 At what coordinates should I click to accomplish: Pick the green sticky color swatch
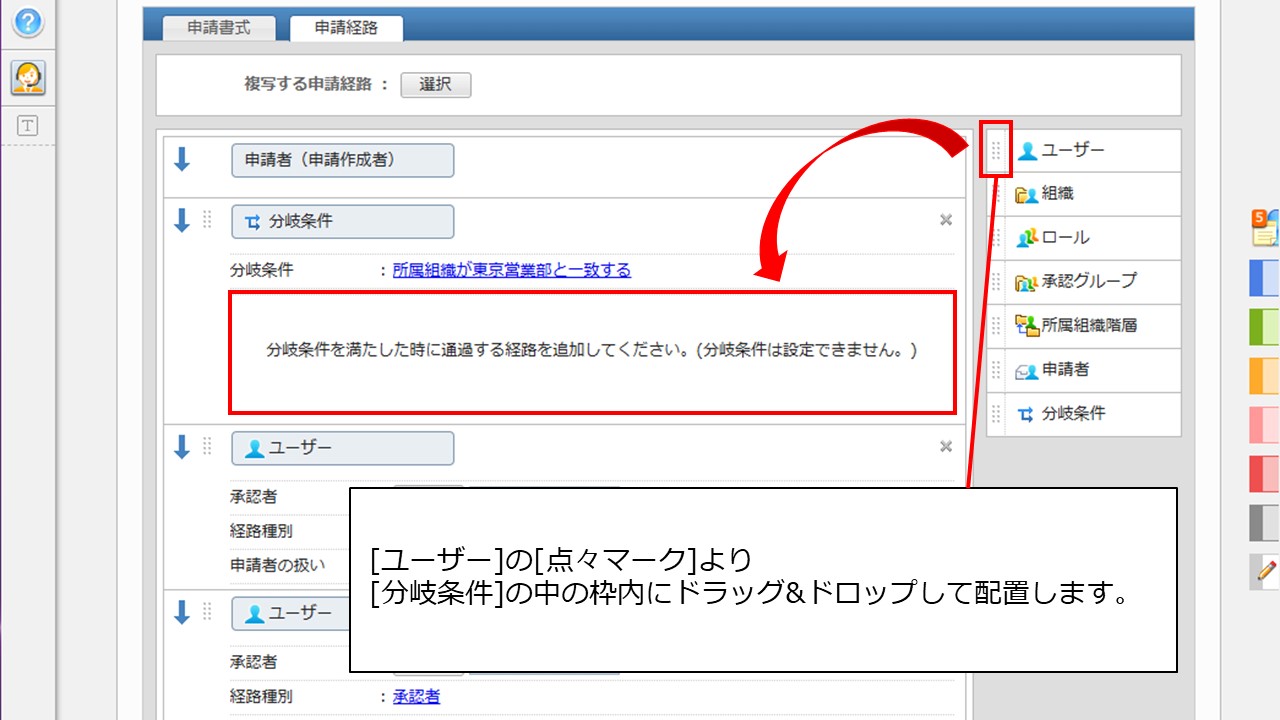tap(1264, 327)
